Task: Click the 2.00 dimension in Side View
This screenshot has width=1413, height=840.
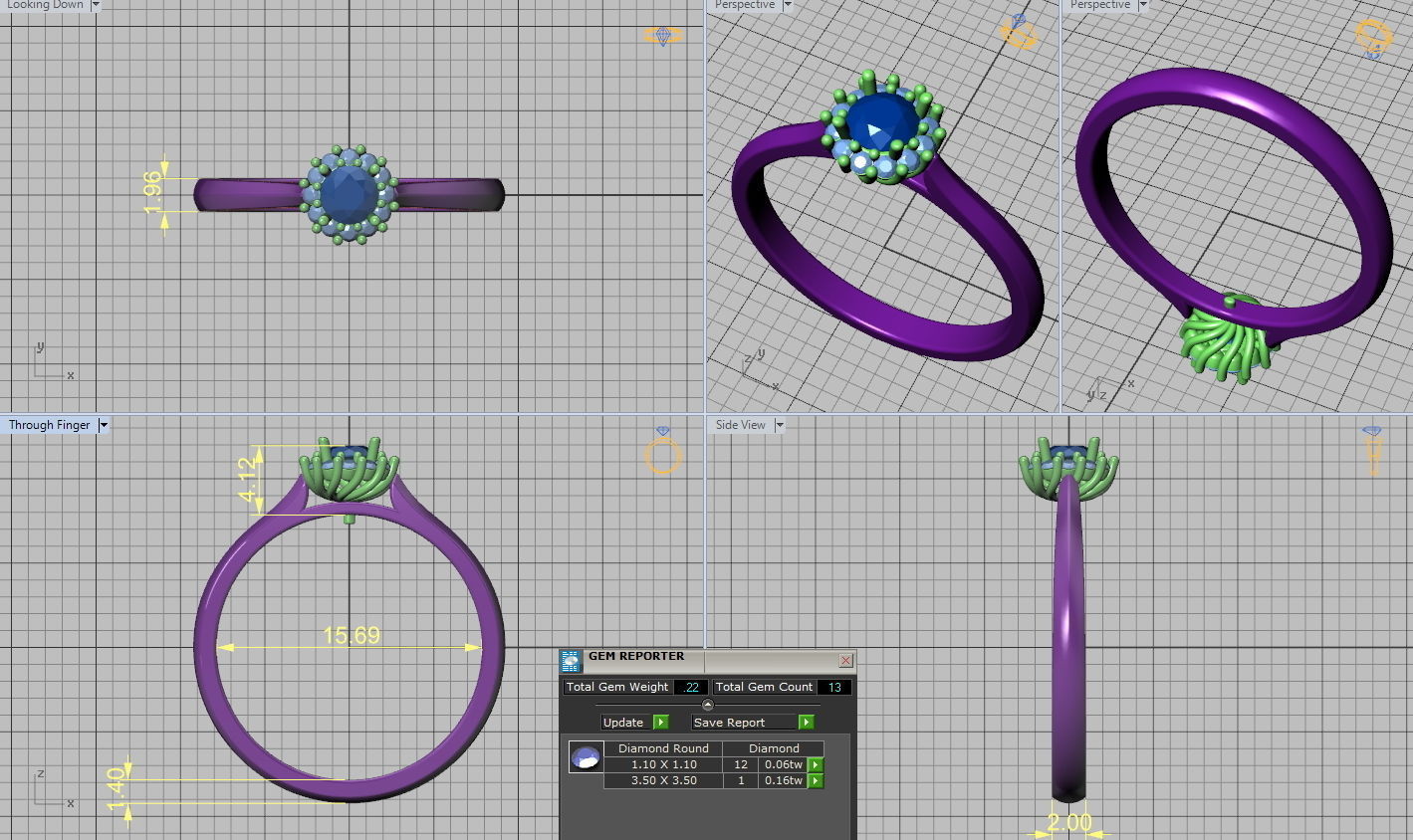Action: pos(1068,824)
